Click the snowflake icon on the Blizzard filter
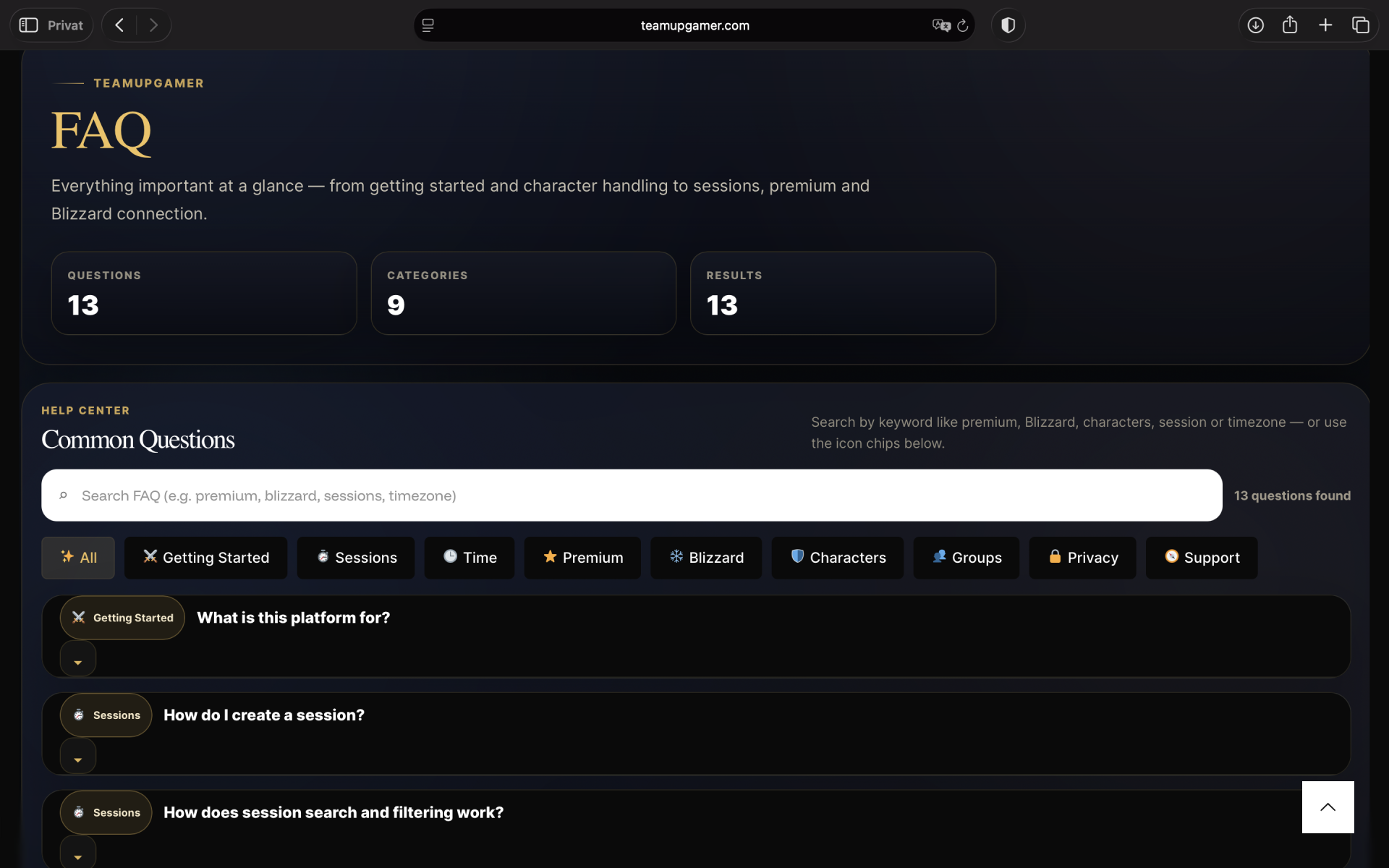Image resolution: width=1389 pixels, height=868 pixels. [x=676, y=557]
